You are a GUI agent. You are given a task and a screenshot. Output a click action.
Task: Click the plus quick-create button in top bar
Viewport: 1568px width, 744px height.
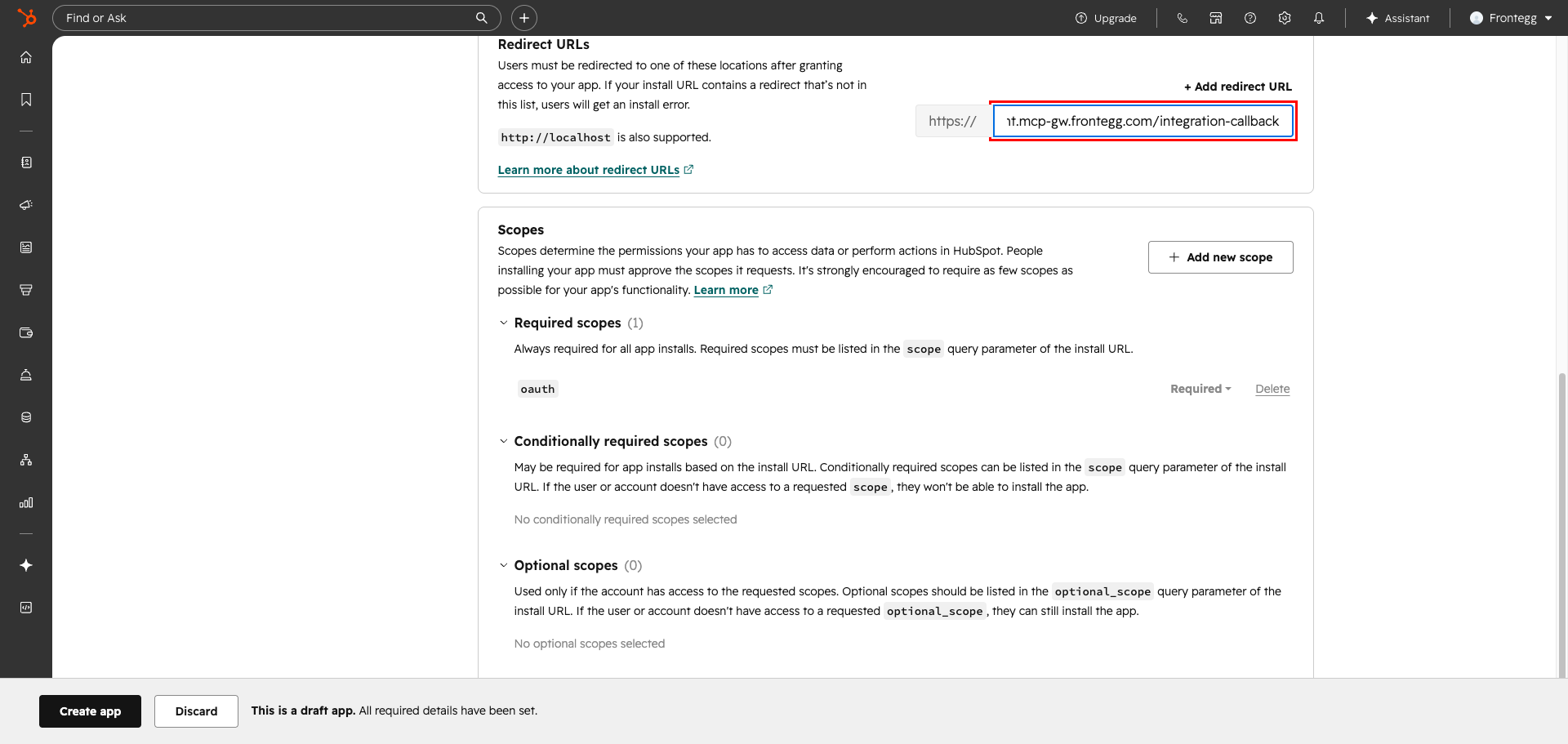point(524,18)
